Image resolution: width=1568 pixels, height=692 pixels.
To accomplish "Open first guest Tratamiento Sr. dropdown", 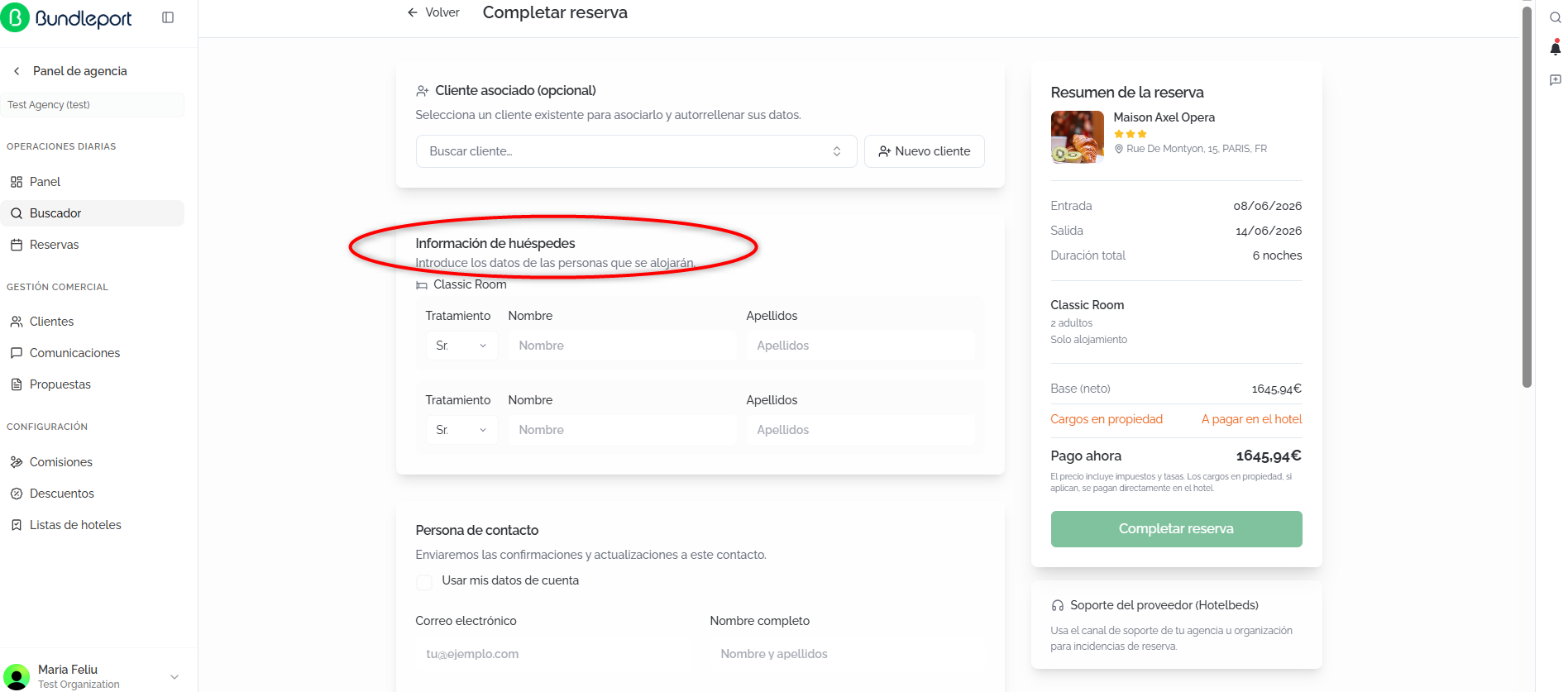I will click(461, 346).
